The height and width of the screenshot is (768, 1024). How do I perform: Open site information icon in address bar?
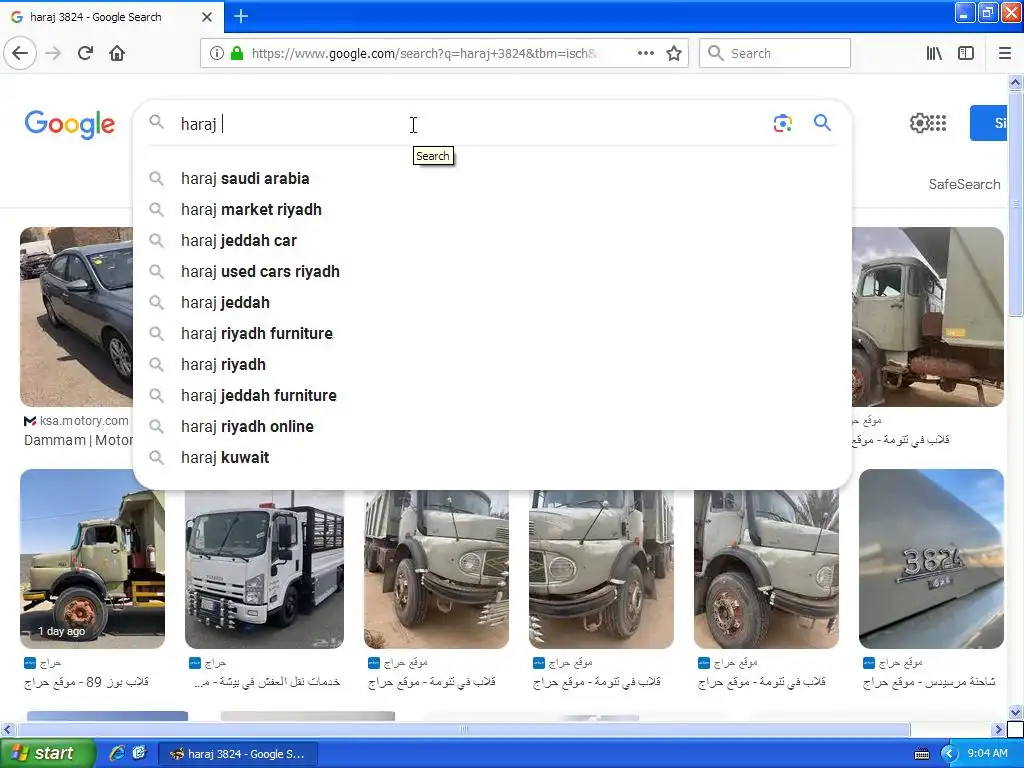coord(216,53)
